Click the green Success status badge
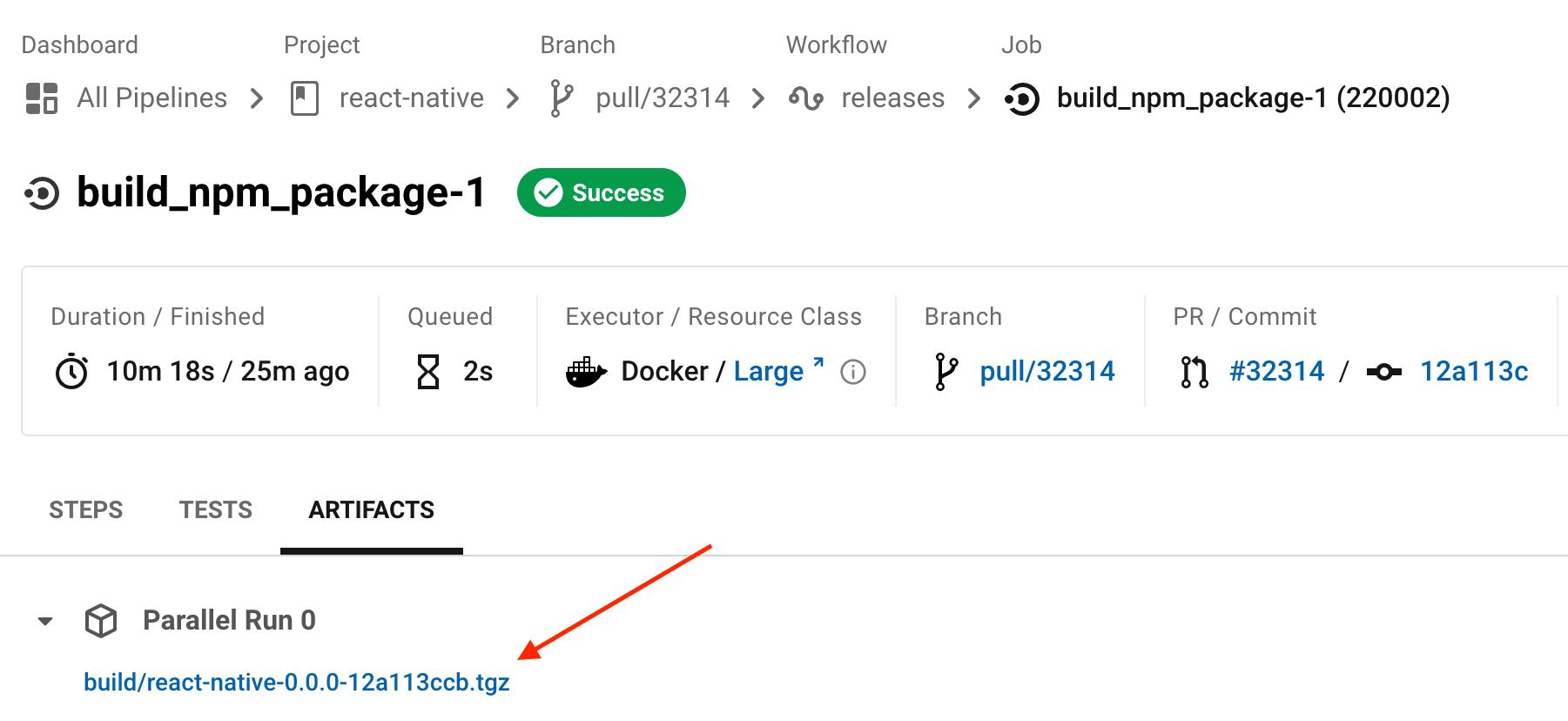This screenshot has width=1568, height=721. tap(601, 192)
